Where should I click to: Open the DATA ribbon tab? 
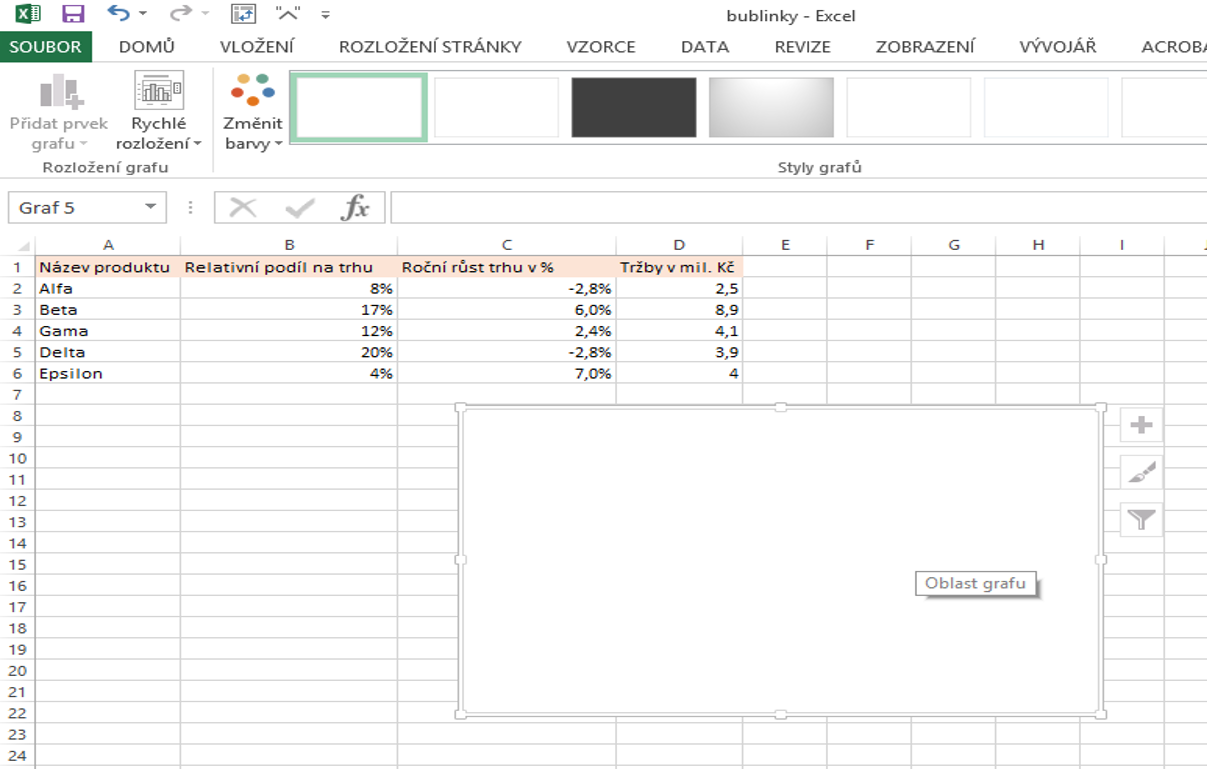[x=705, y=46]
